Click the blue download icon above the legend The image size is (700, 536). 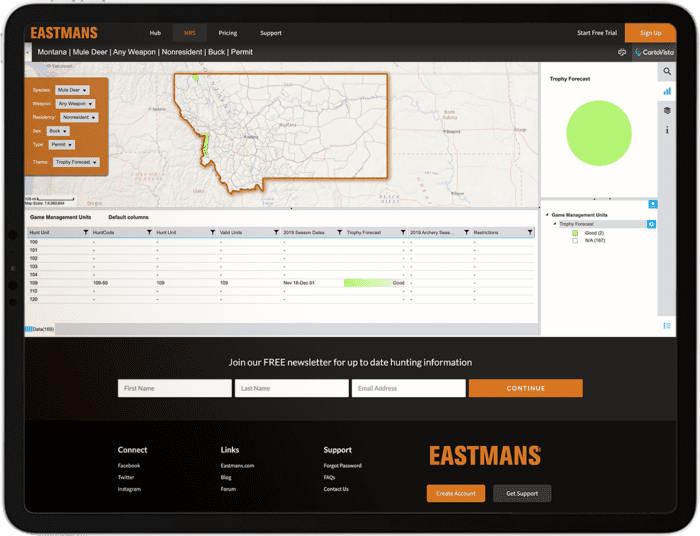[x=652, y=204]
